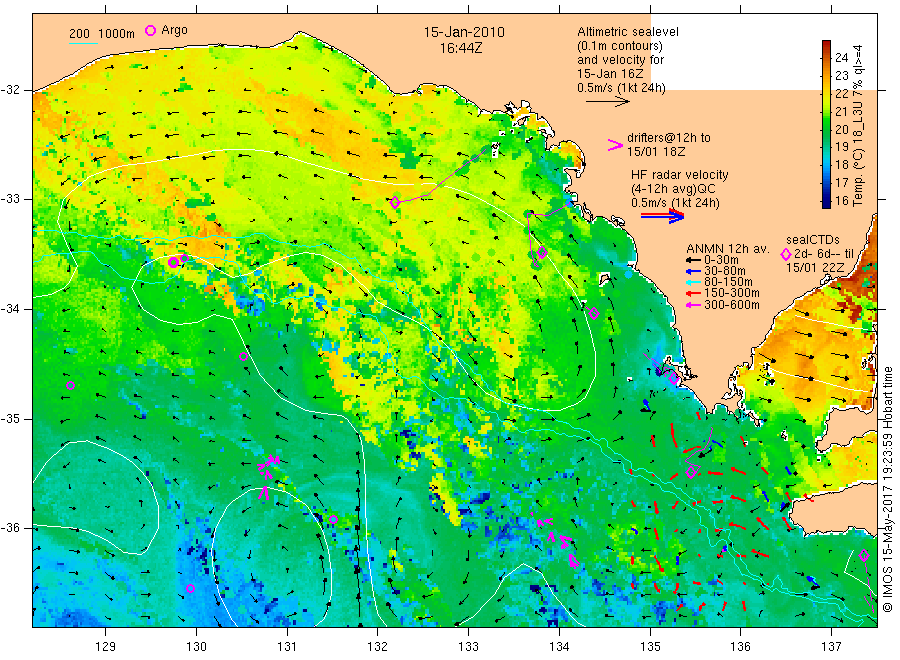
Task: Select the bold Argo marker near 129.7E, 33.6S
Action: coord(173,262)
